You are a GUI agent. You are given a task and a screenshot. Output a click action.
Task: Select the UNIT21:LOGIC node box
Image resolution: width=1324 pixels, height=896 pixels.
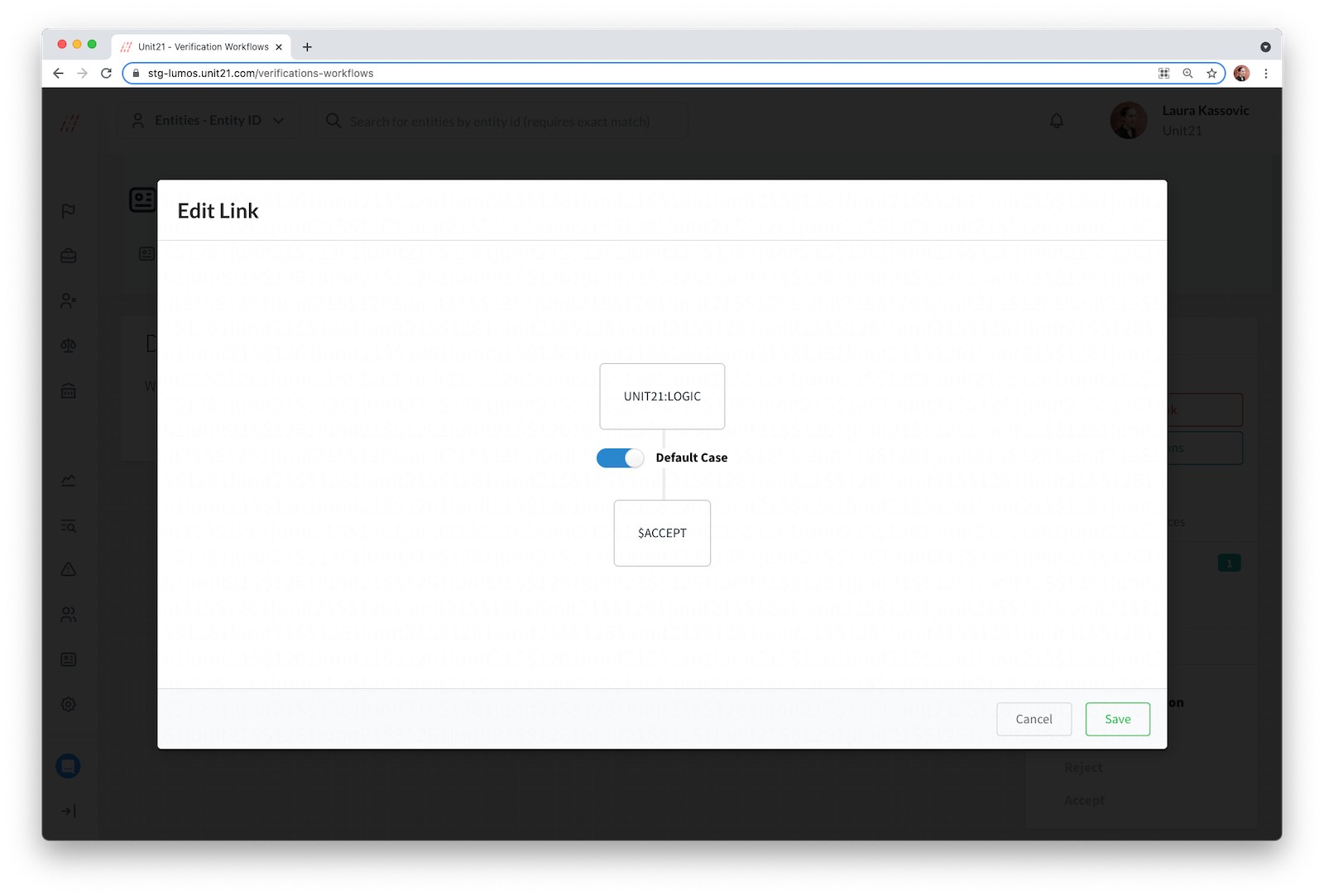click(x=662, y=396)
